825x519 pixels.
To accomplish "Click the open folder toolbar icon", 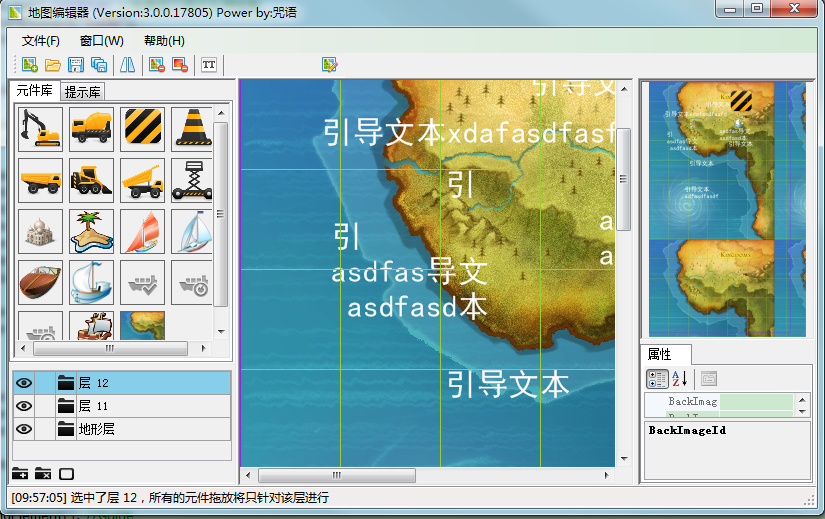I will [x=53, y=65].
